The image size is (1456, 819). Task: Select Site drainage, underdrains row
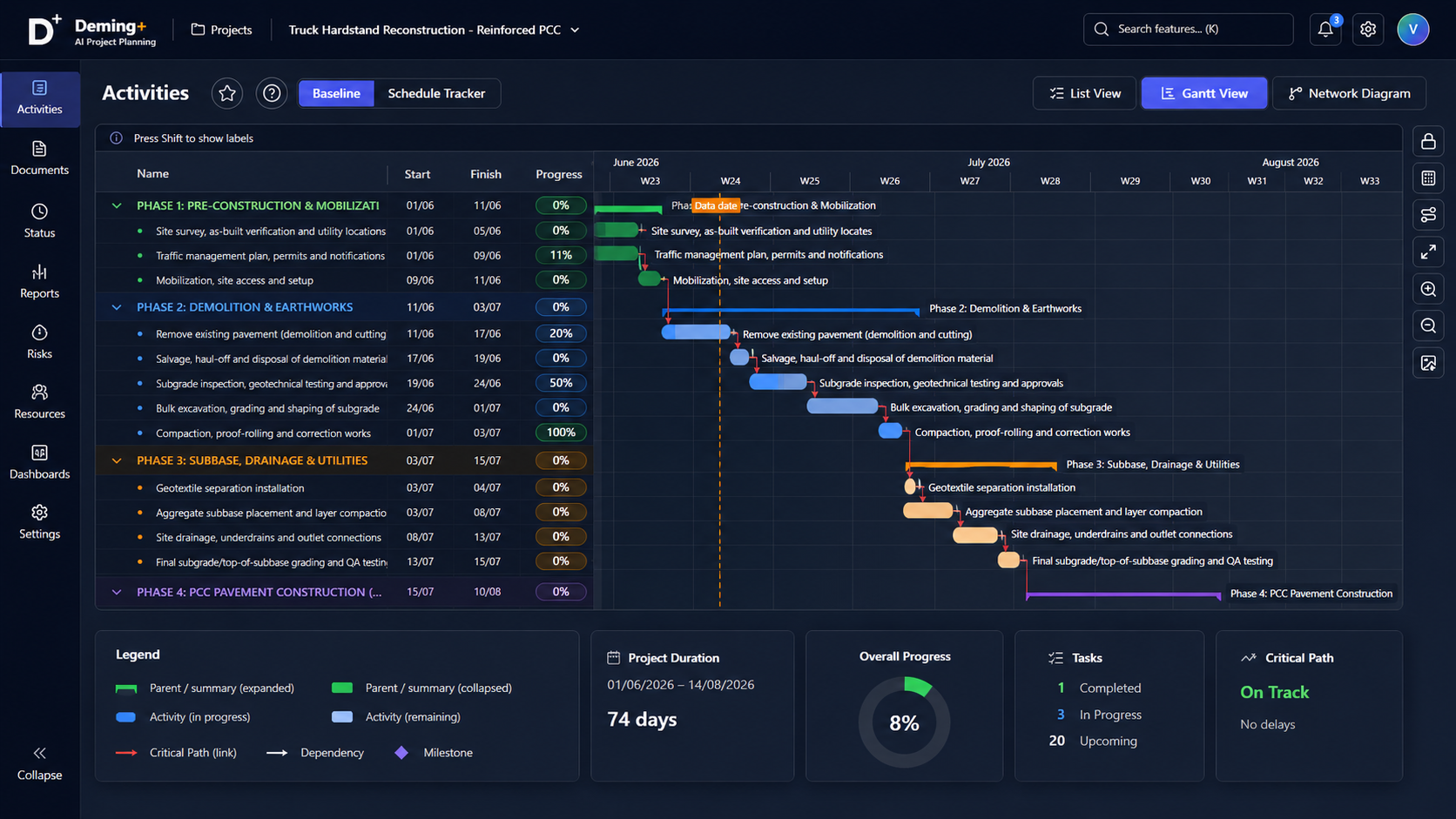(x=344, y=537)
